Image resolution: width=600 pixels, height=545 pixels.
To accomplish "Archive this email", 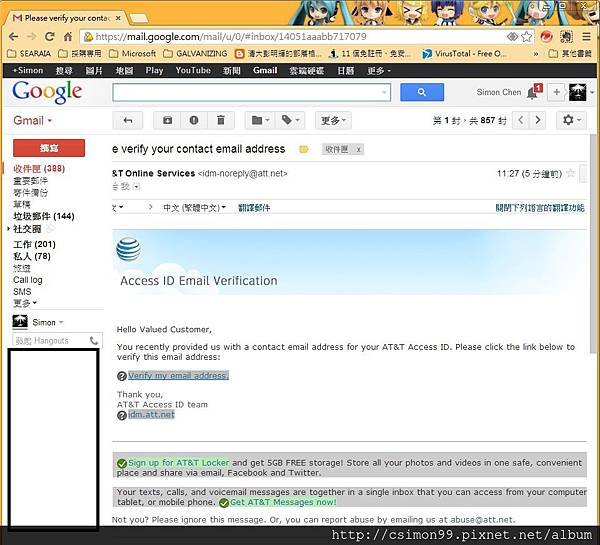I will pos(167,121).
